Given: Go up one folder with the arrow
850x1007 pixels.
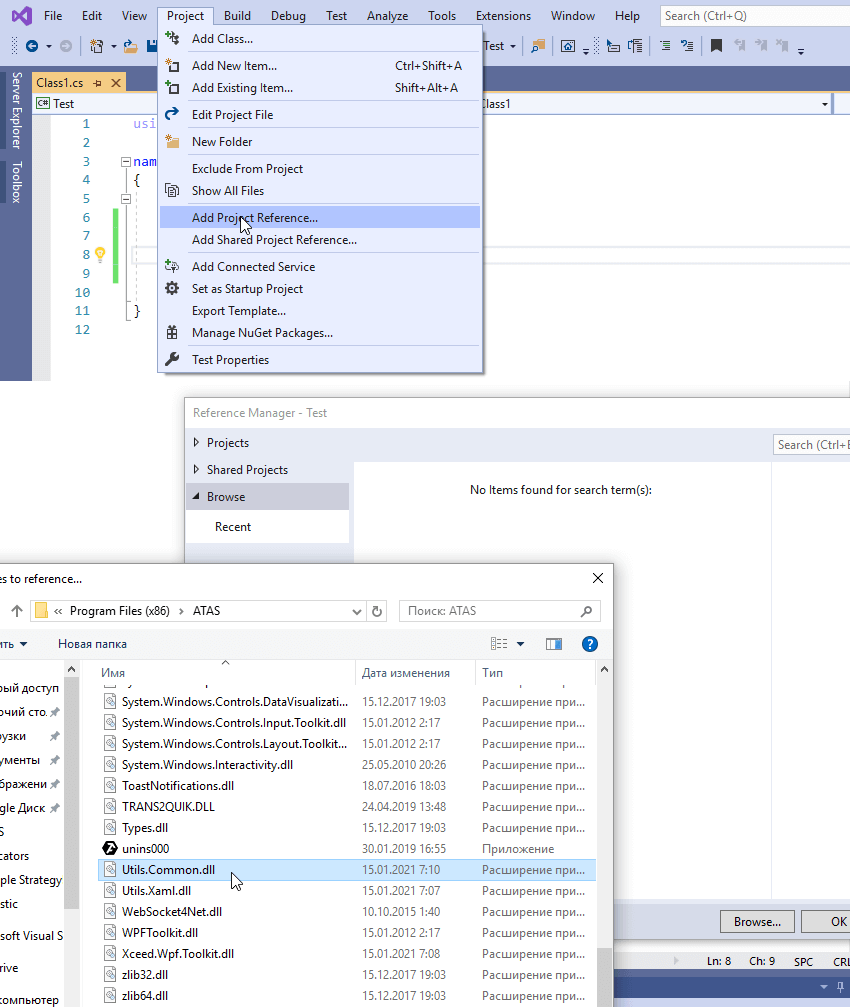Looking at the screenshot, I should 17,611.
